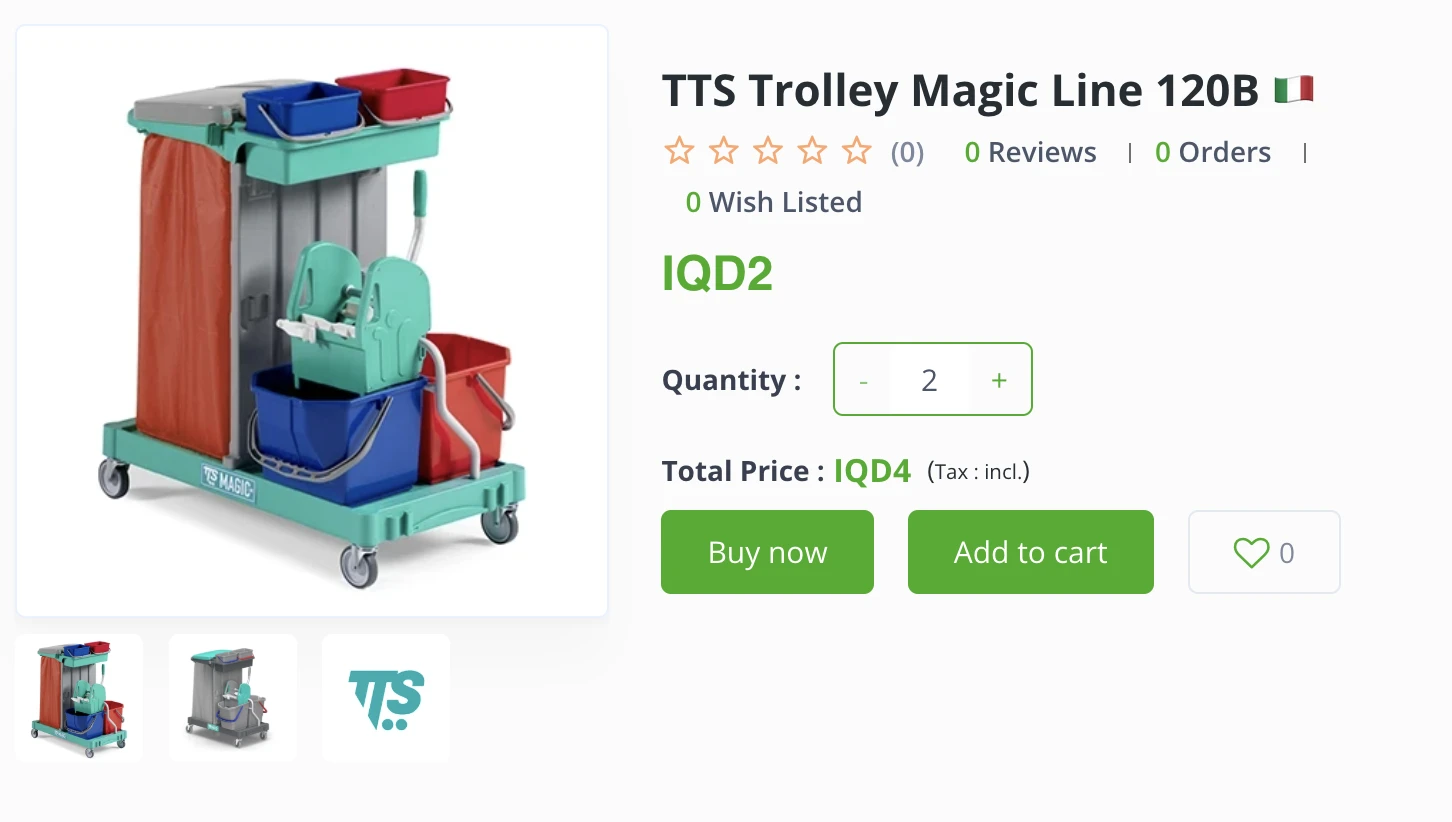Image resolution: width=1452 pixels, height=822 pixels.
Task: Click the third rating star
Action: (768, 152)
